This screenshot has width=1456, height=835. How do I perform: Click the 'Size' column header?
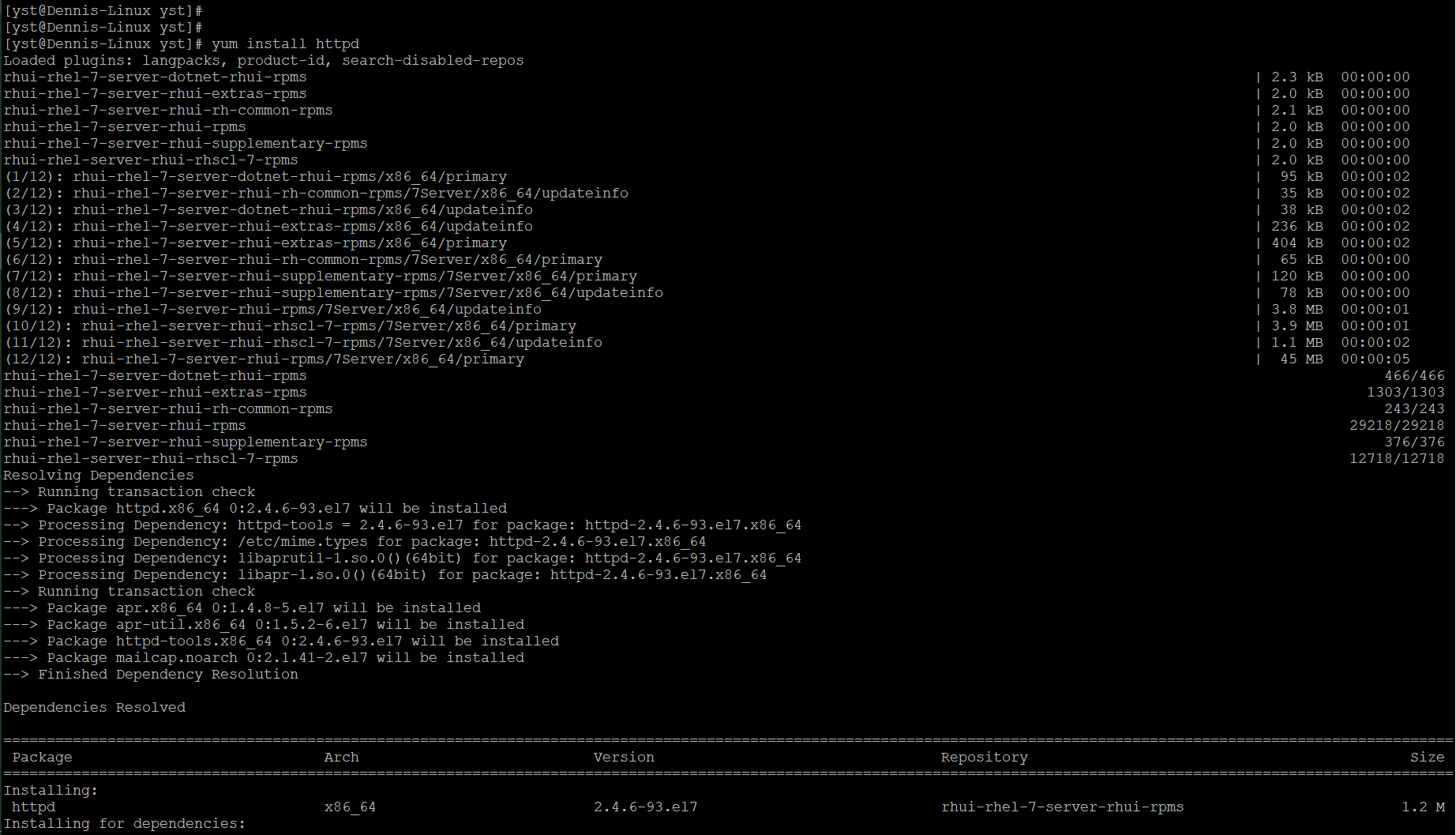coord(1428,757)
